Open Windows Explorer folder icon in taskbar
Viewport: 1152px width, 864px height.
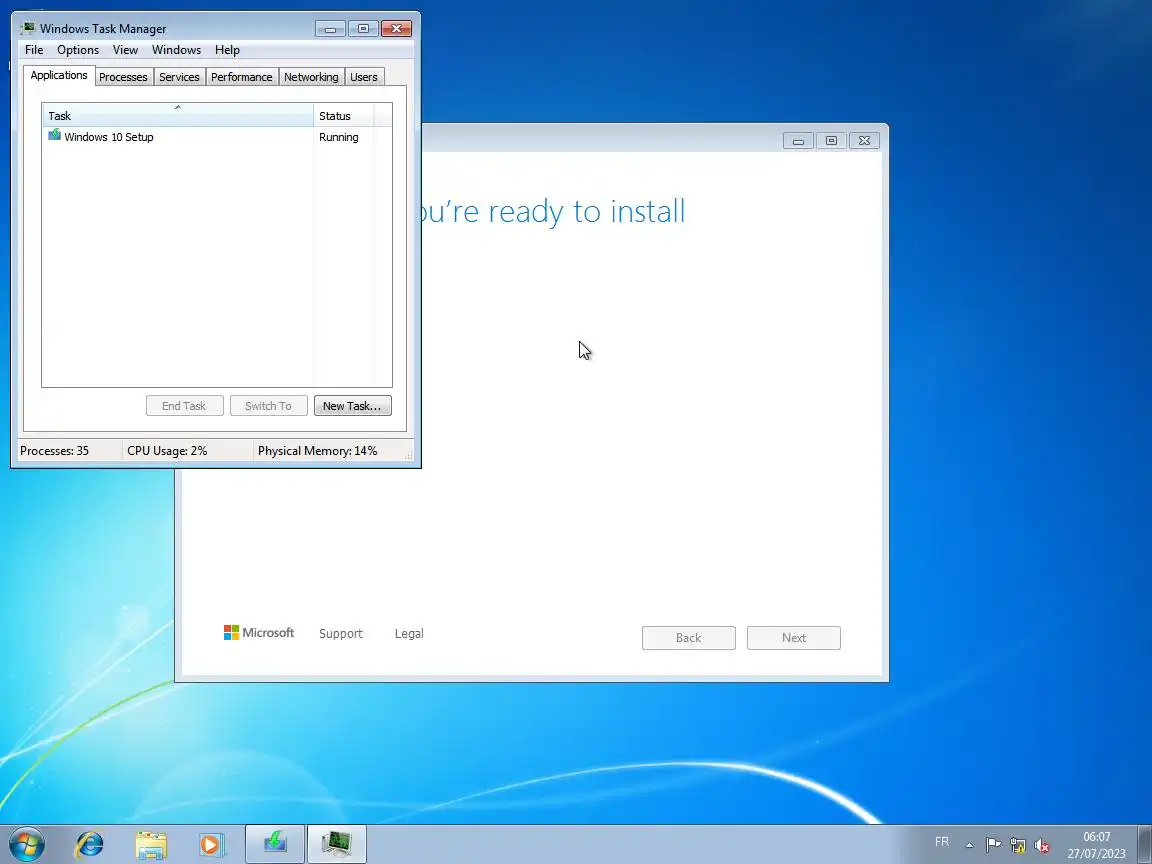pos(151,845)
